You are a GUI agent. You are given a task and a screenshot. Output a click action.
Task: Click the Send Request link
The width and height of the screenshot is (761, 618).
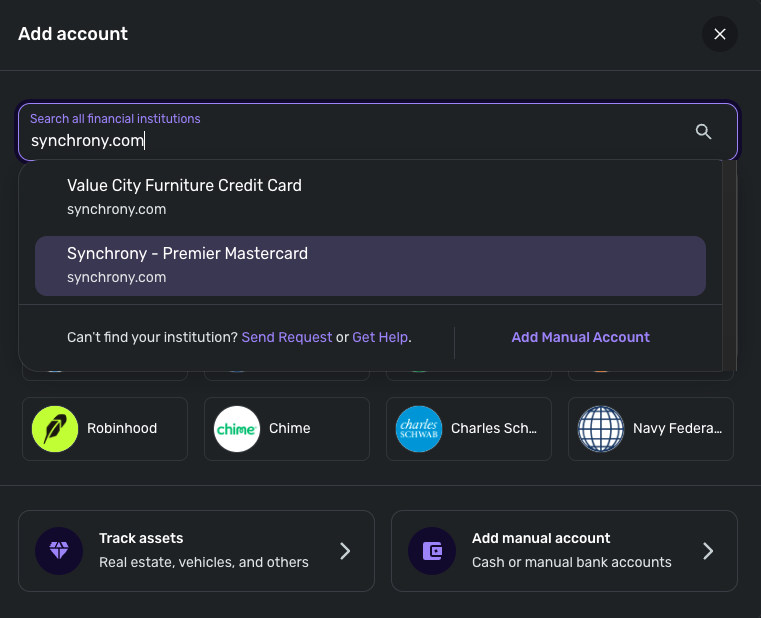[287, 338]
